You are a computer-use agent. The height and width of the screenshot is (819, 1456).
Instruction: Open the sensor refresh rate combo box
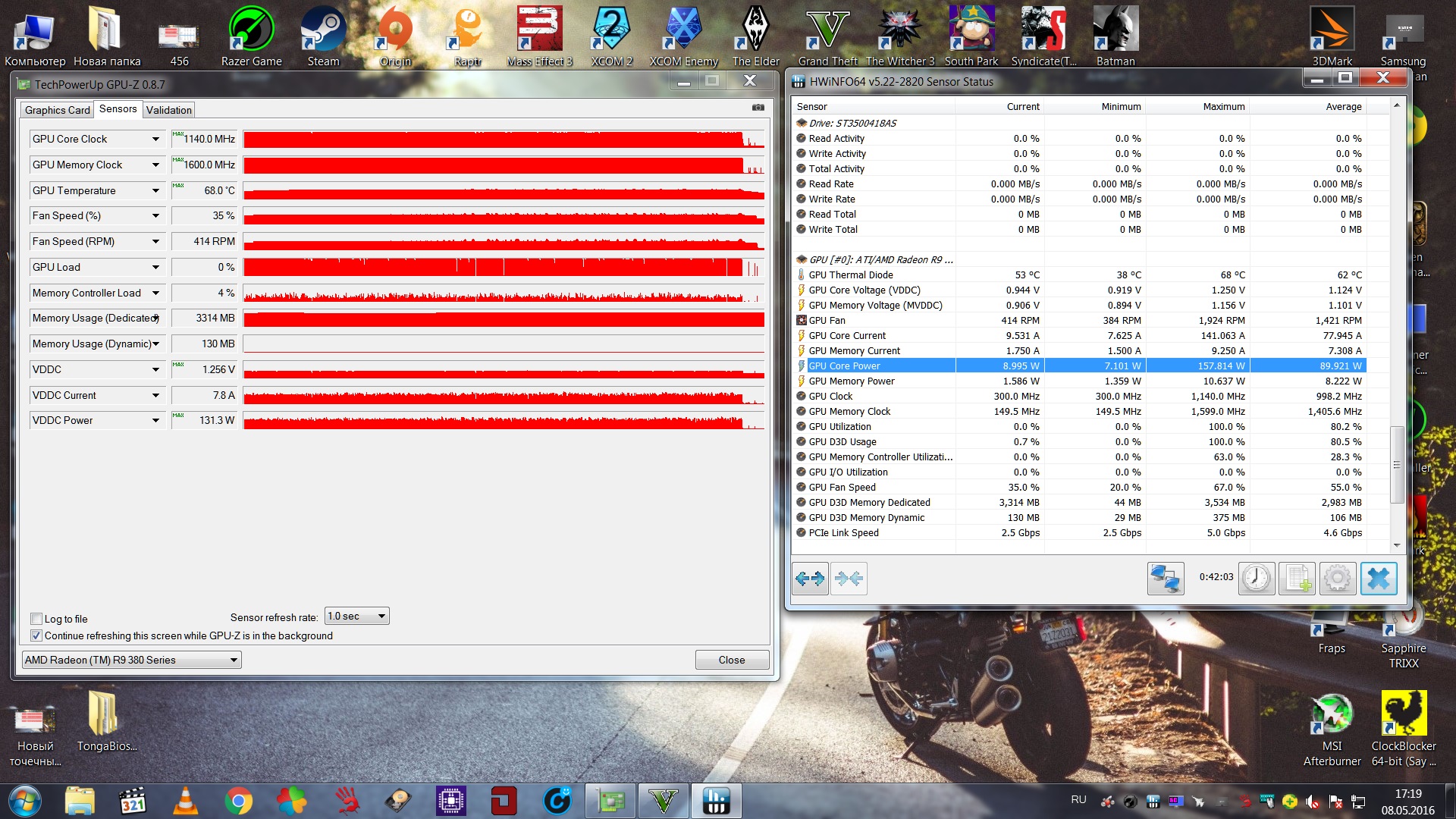point(356,617)
